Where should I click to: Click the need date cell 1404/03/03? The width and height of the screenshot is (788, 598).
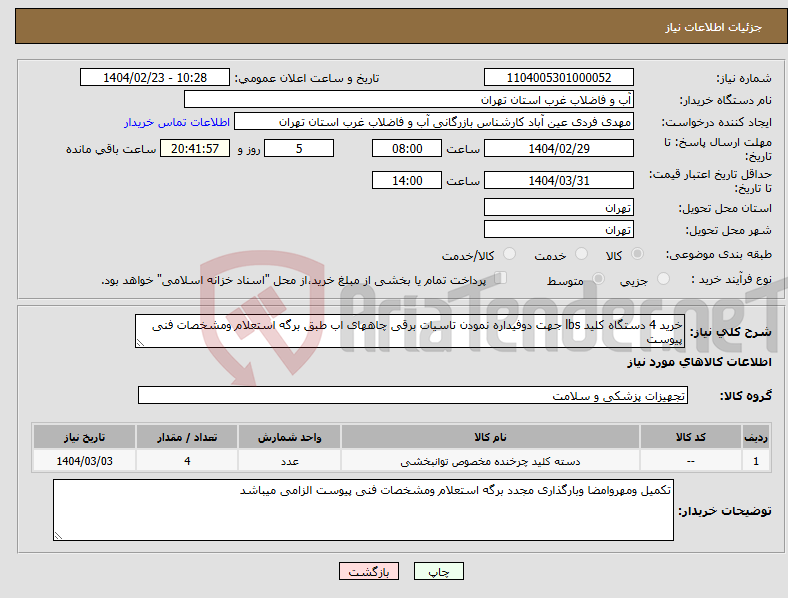point(84,461)
